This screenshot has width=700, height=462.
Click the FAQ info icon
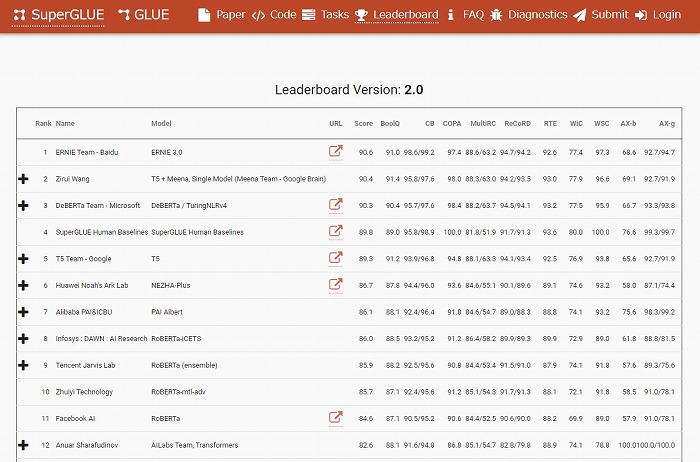(x=450, y=15)
